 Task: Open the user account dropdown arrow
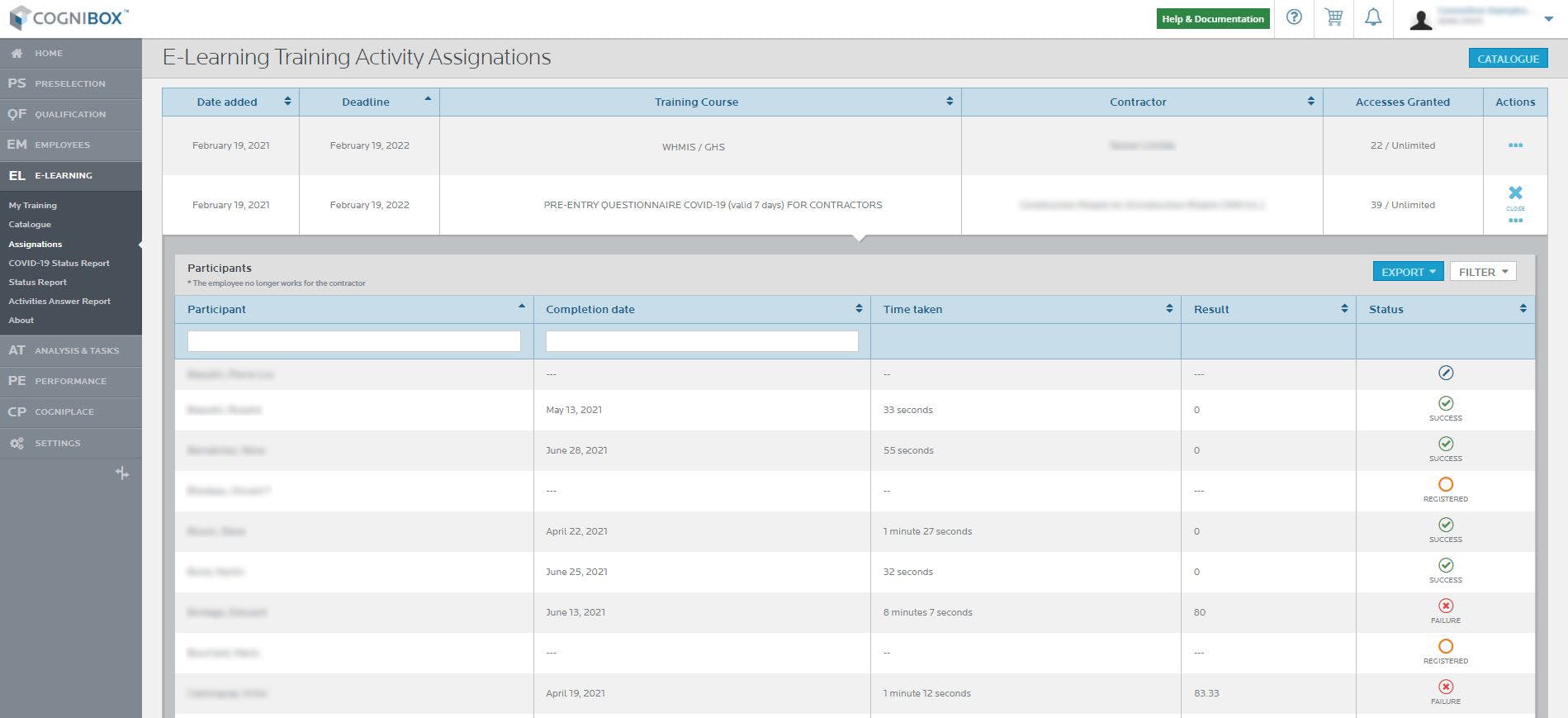tap(1548, 19)
